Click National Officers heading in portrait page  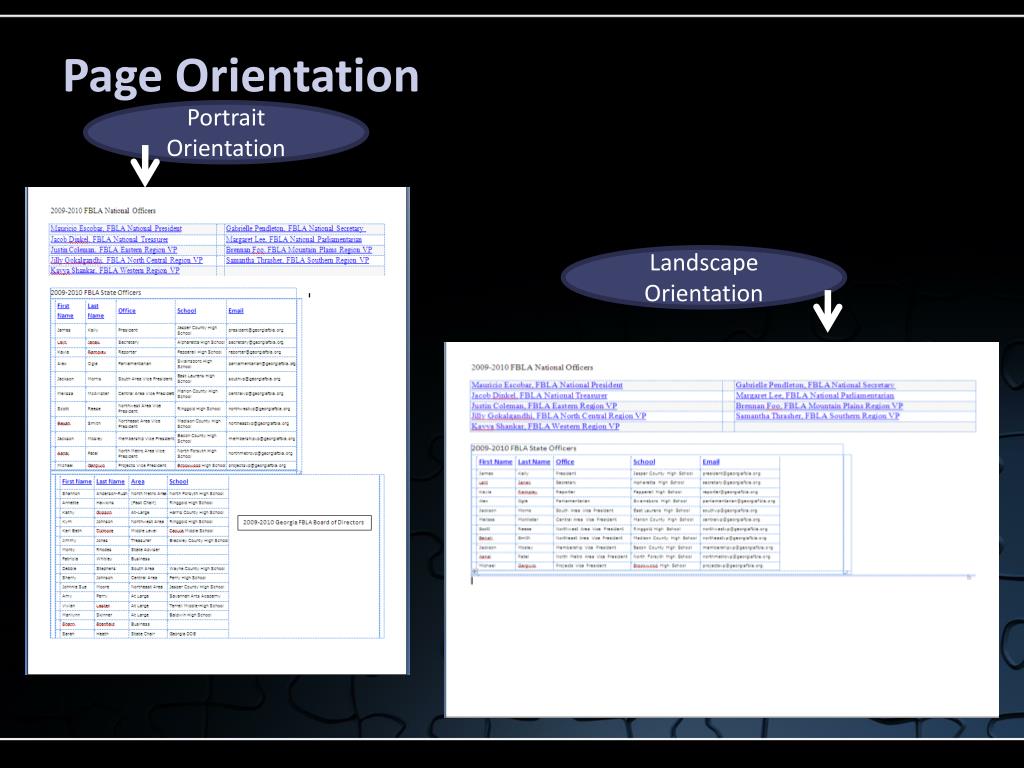pos(103,211)
